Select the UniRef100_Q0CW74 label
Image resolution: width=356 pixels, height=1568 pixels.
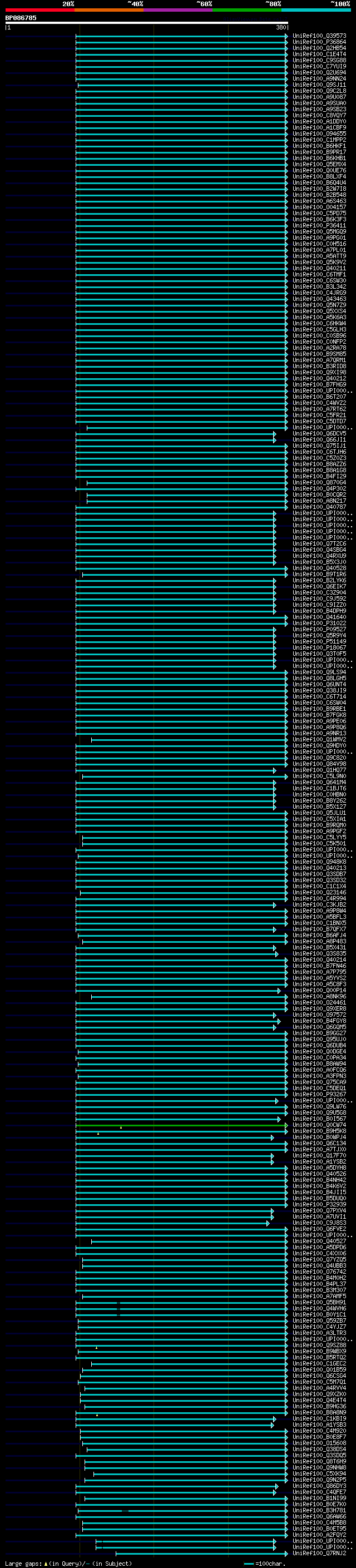click(x=319, y=1125)
